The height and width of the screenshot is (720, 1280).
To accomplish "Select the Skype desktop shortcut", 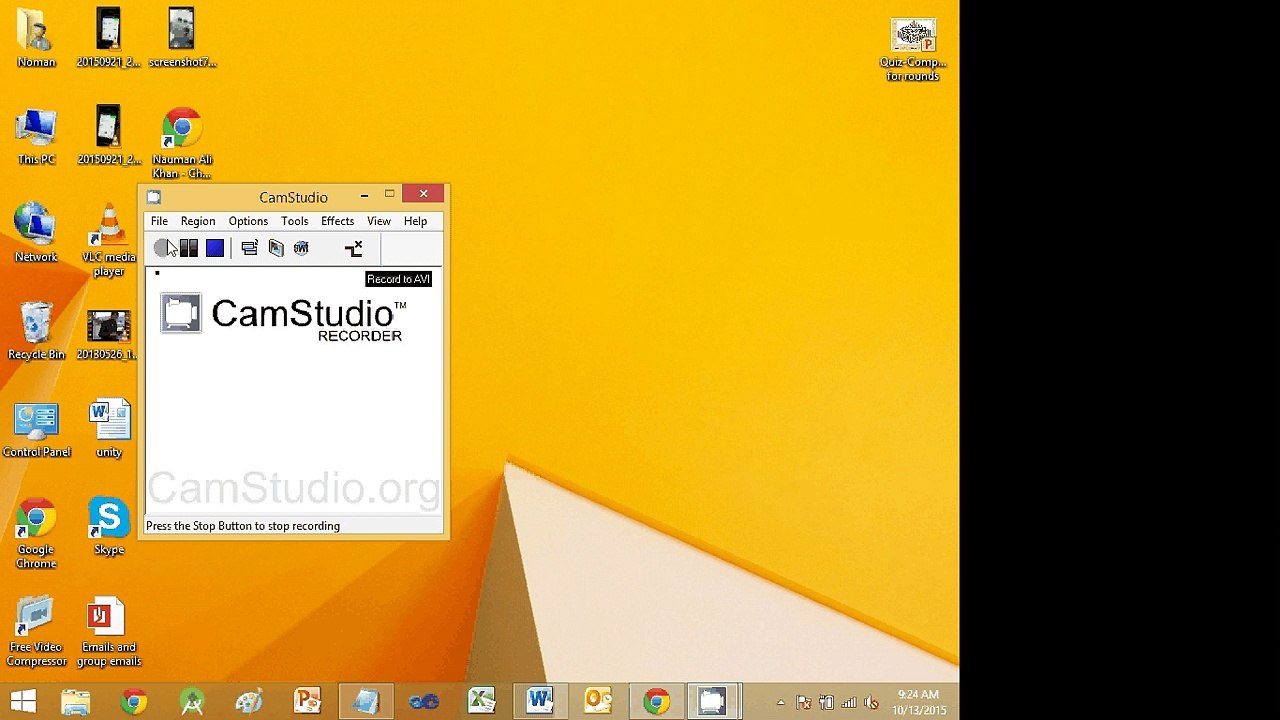I will [109, 526].
